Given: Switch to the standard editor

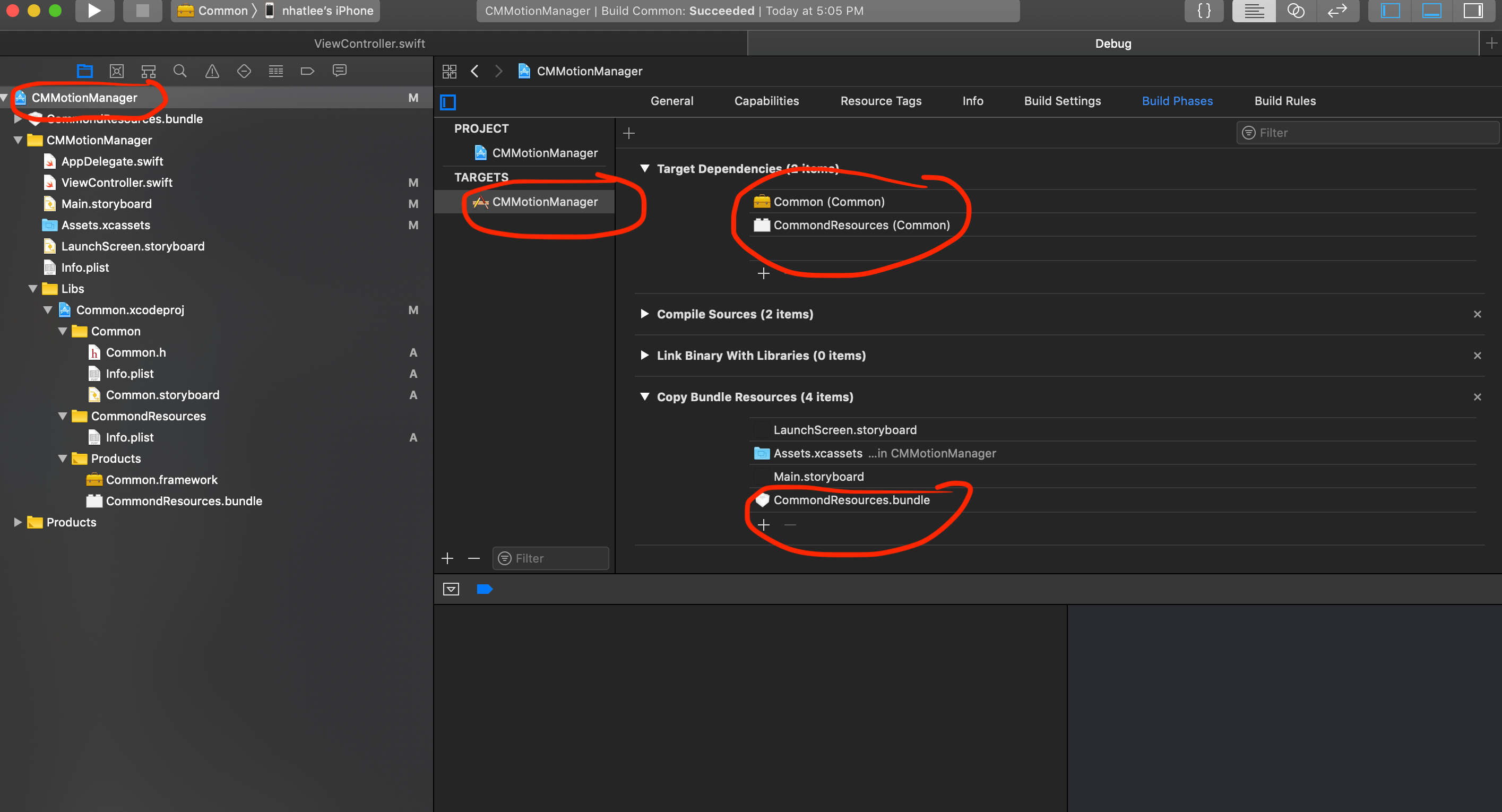Looking at the screenshot, I should click(1254, 11).
